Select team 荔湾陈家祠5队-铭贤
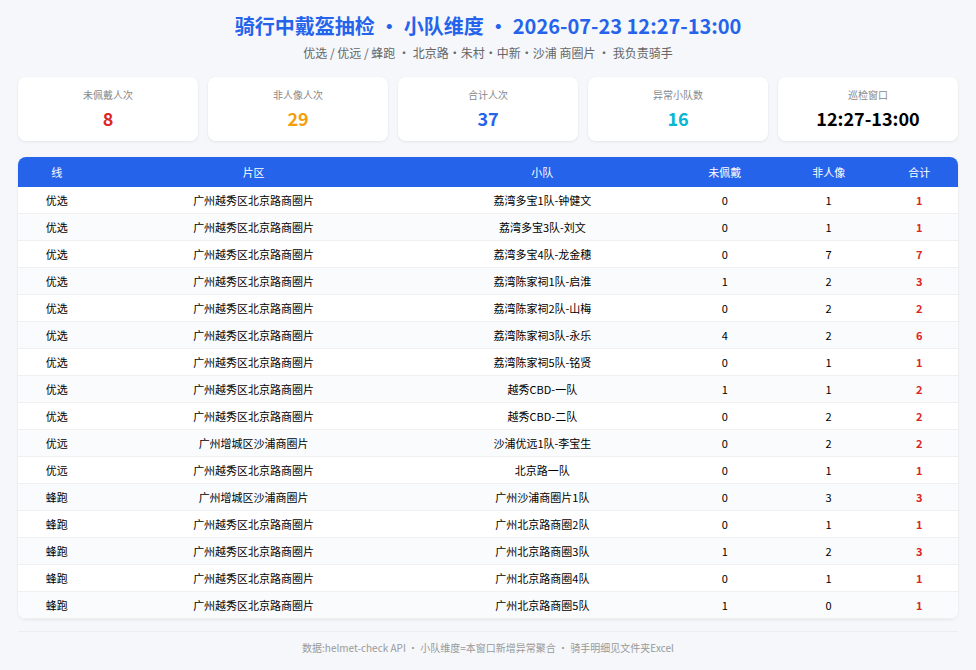976x670 pixels. point(542,363)
